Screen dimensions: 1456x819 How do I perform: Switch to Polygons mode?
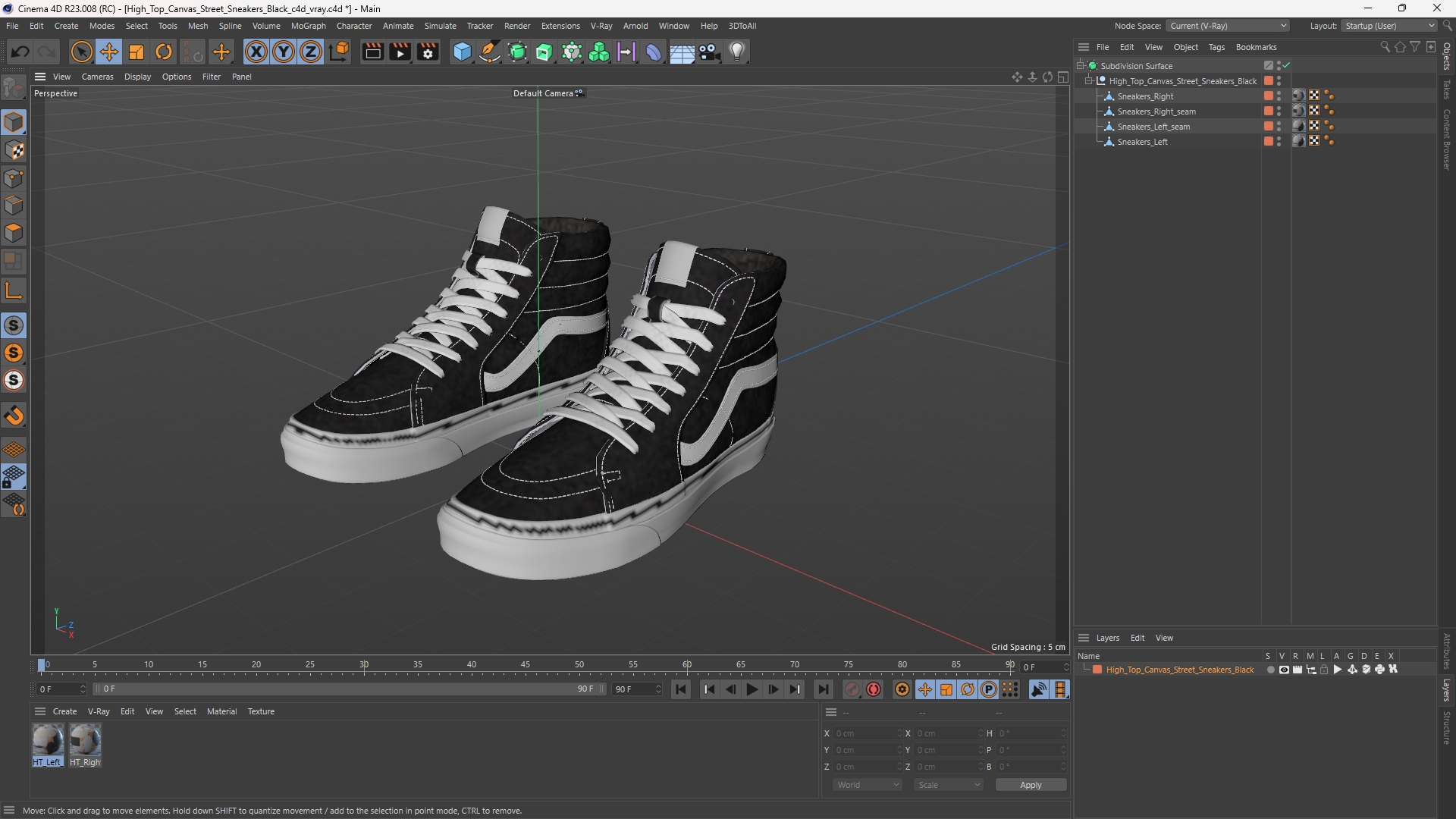click(x=14, y=233)
